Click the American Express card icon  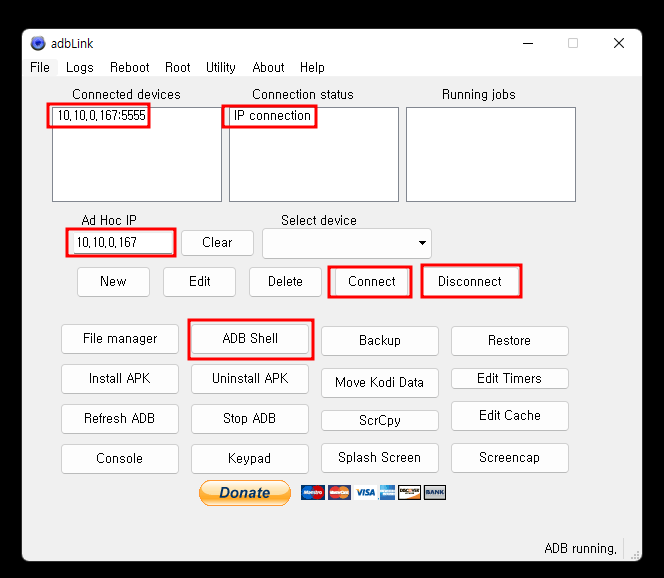point(387,492)
